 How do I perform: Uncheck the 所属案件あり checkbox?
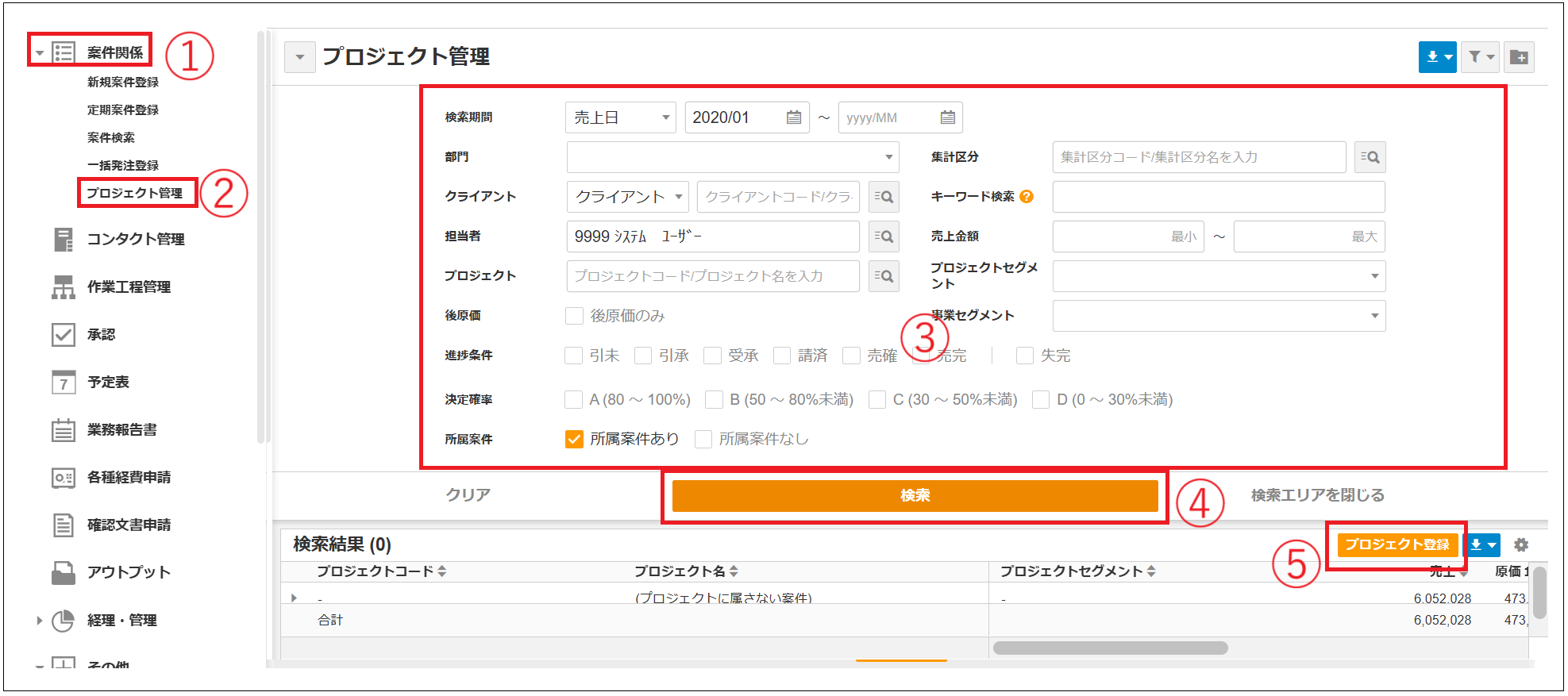(574, 439)
